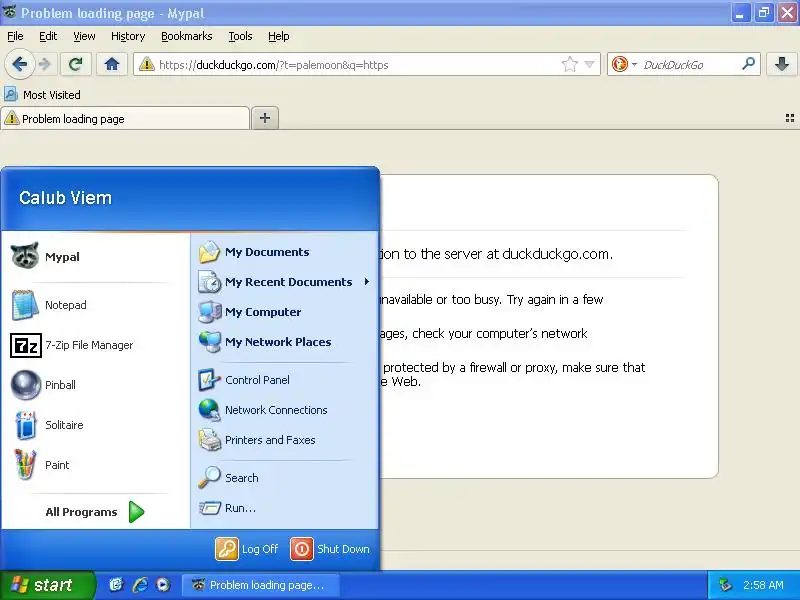Open Network Connections

pos(284,410)
